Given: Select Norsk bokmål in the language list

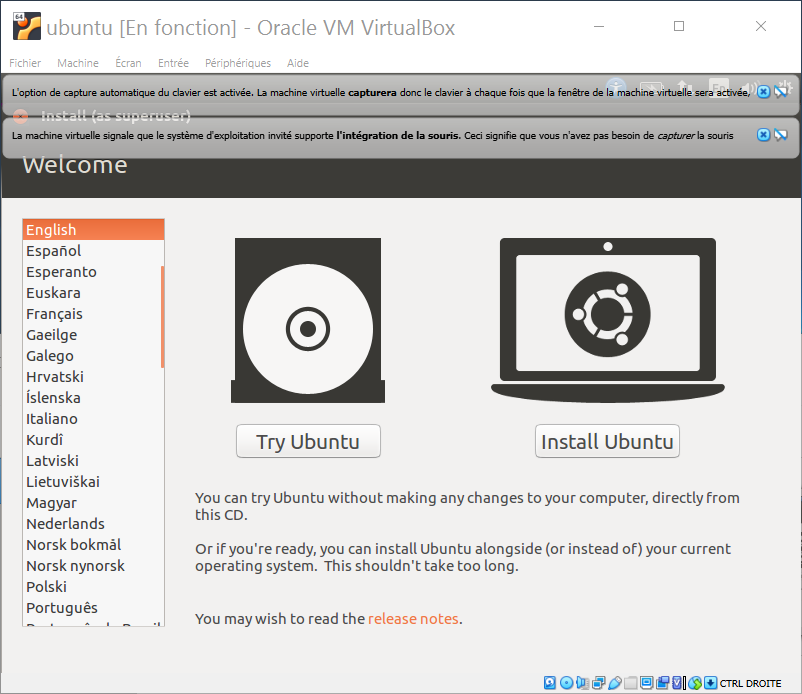Looking at the screenshot, I should point(93,544).
